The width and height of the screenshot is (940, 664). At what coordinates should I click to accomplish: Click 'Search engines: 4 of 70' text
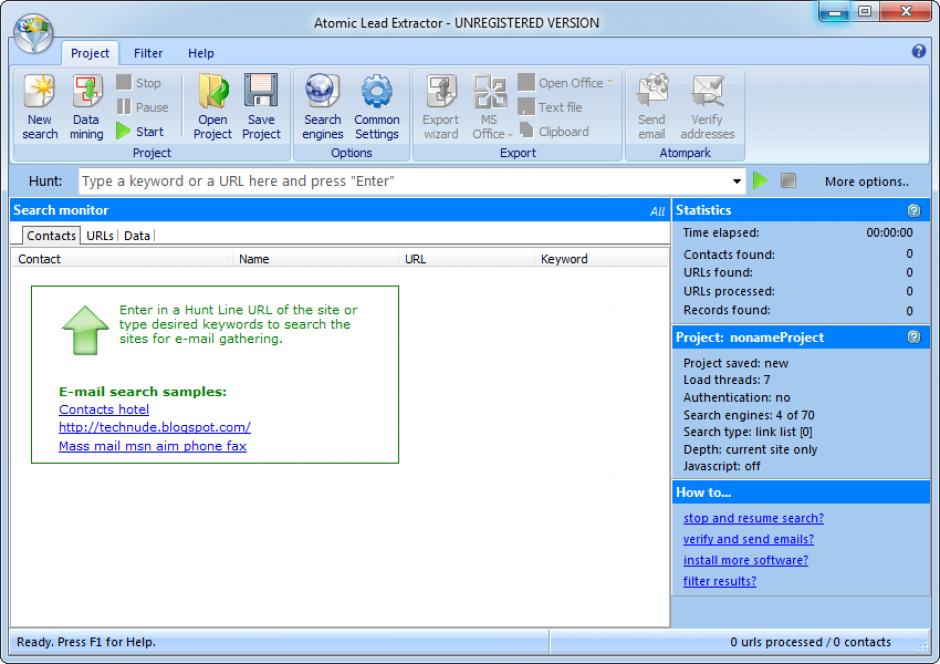[x=749, y=415]
